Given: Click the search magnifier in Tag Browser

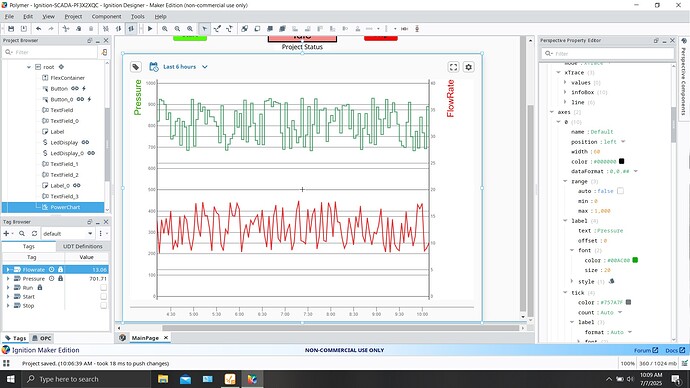Looking at the screenshot, I should (22, 234).
